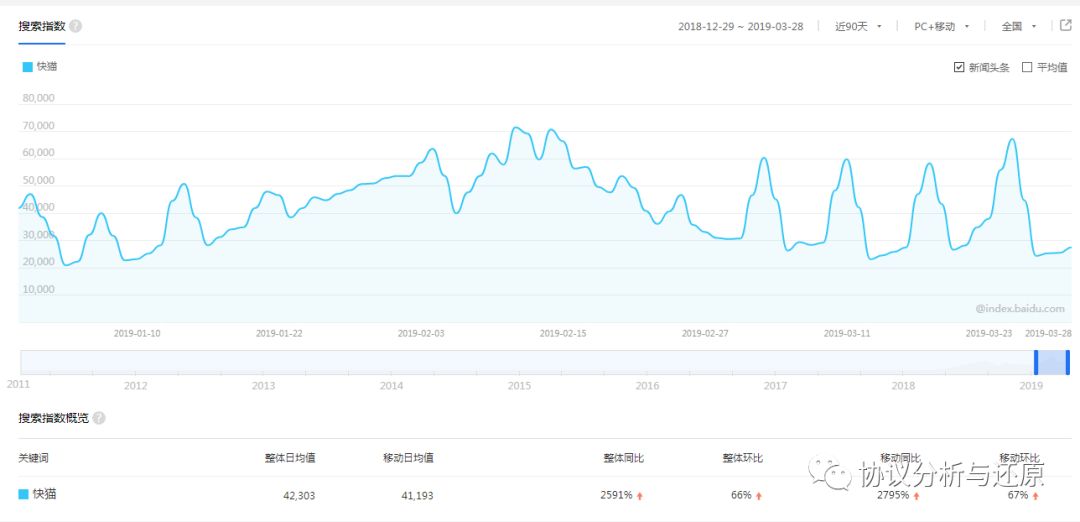Click the 快猫 keyword in the overview table

point(44,494)
